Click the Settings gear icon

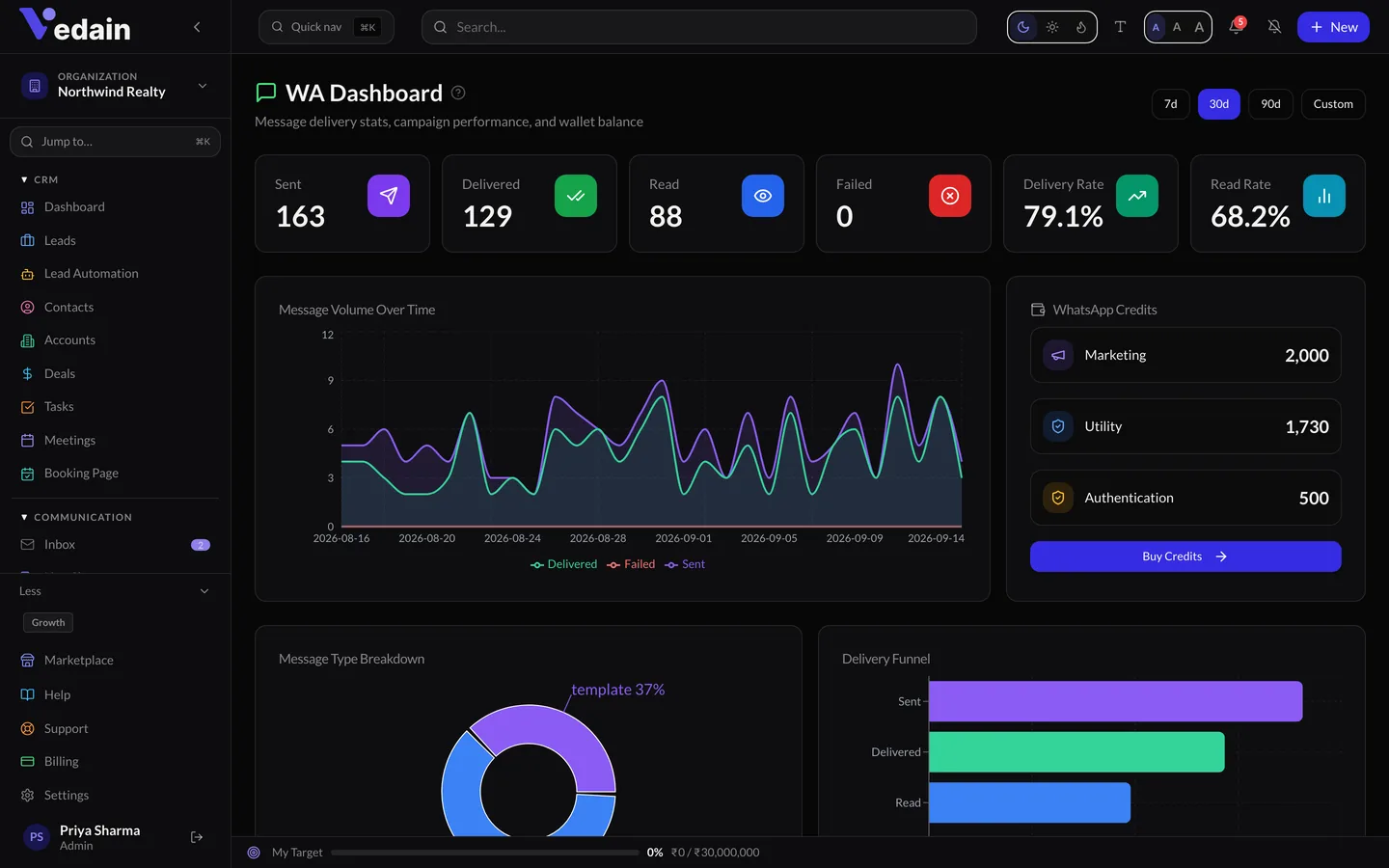tap(27, 795)
